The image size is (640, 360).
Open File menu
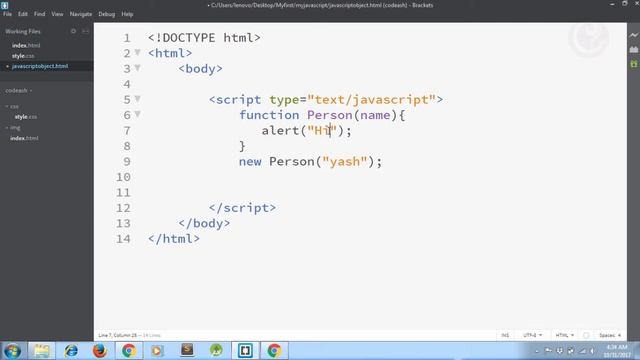tap(7, 14)
